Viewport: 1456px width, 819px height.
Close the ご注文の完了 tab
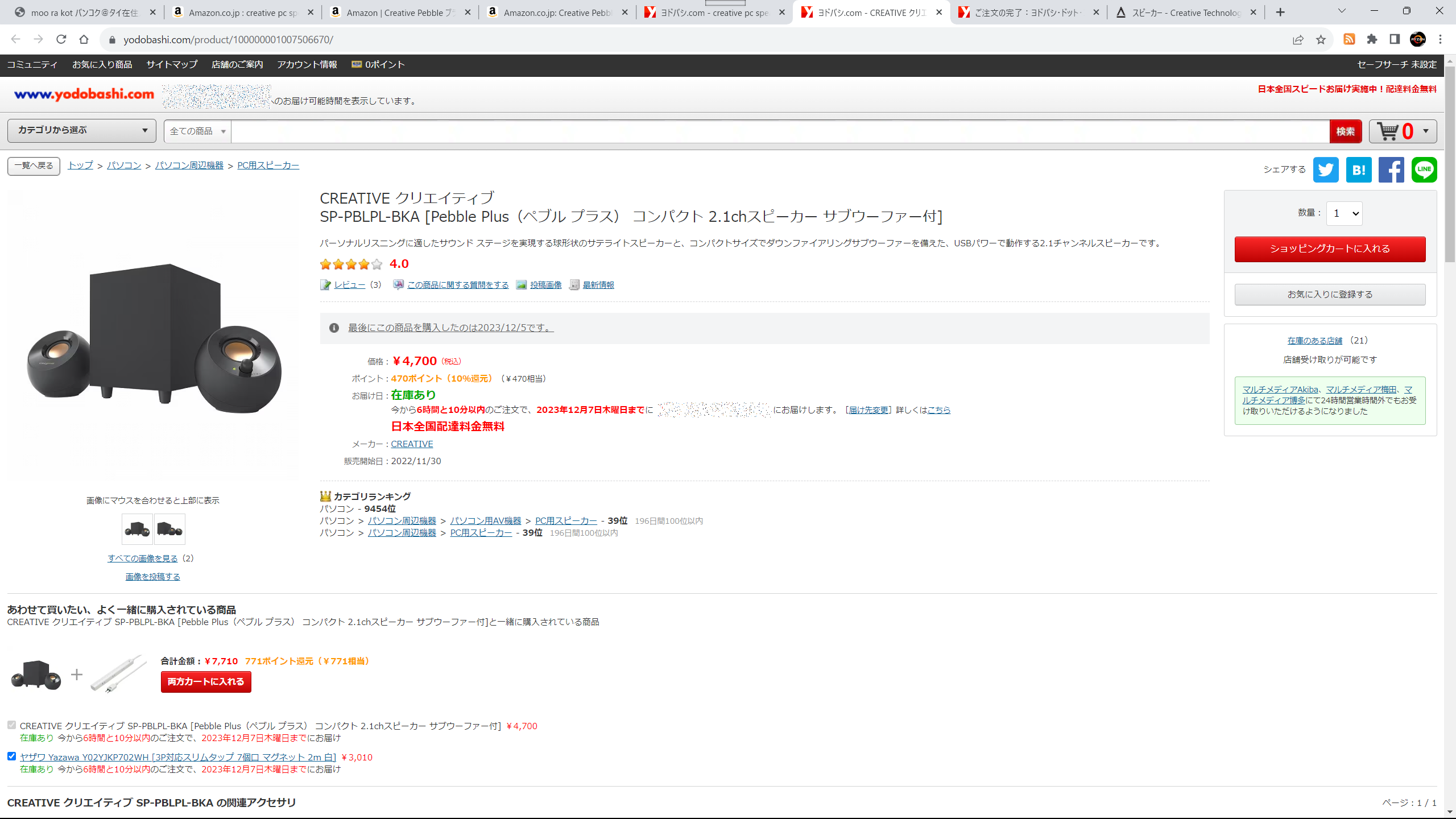(x=1096, y=12)
